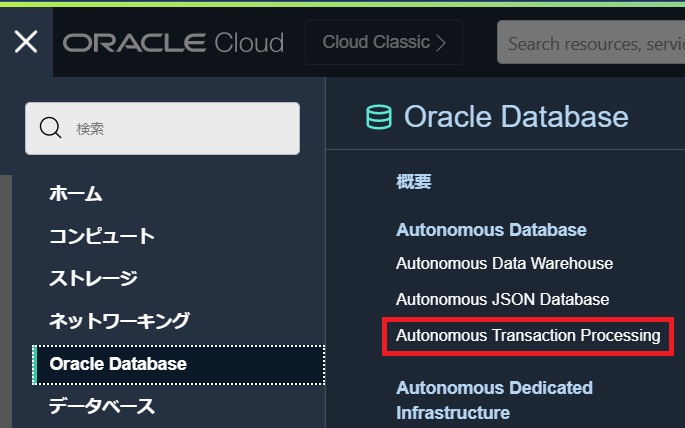Click the magnifier icon in the menu search
685x428 pixels.
point(50,128)
